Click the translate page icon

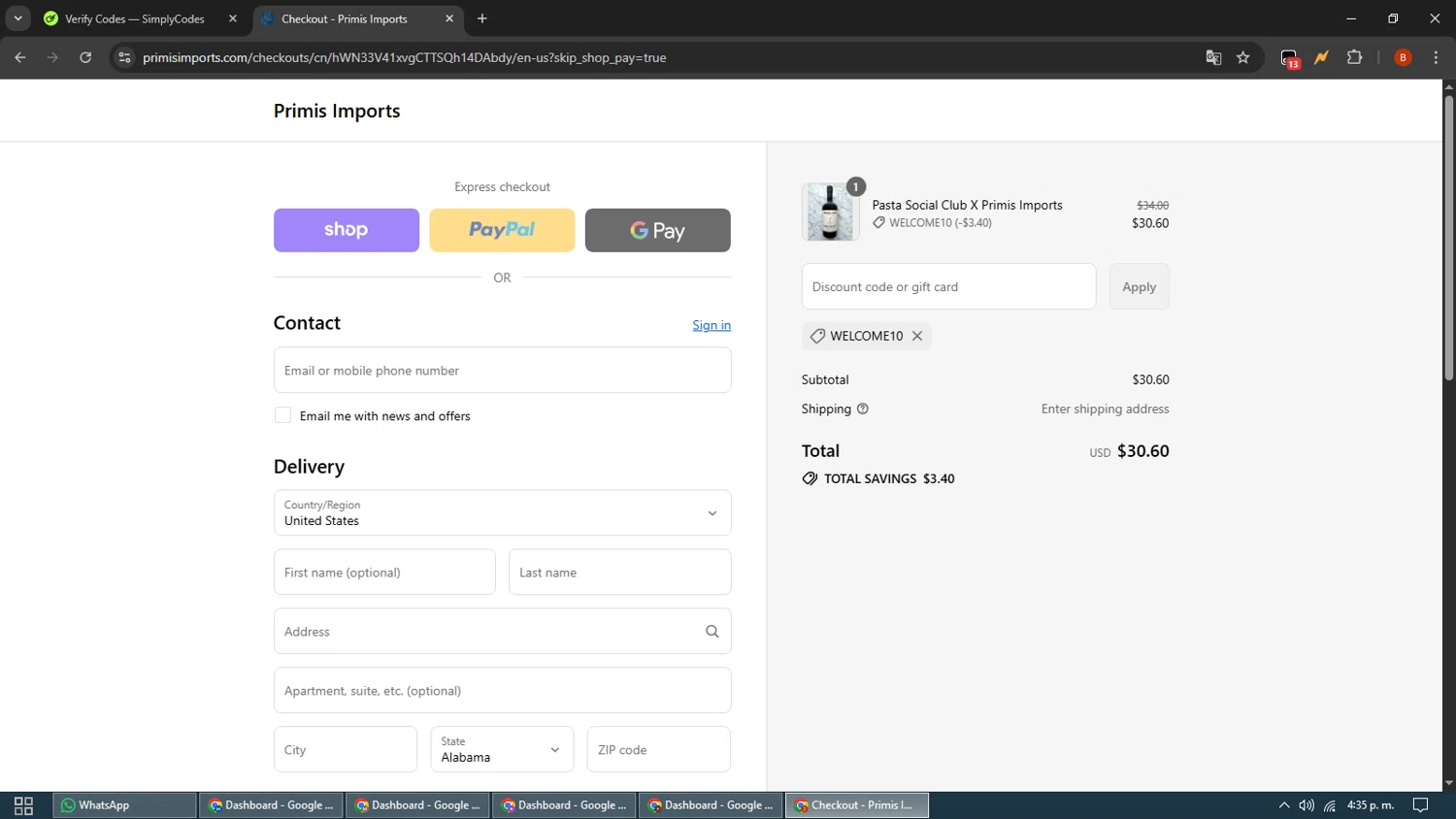coord(1213,57)
